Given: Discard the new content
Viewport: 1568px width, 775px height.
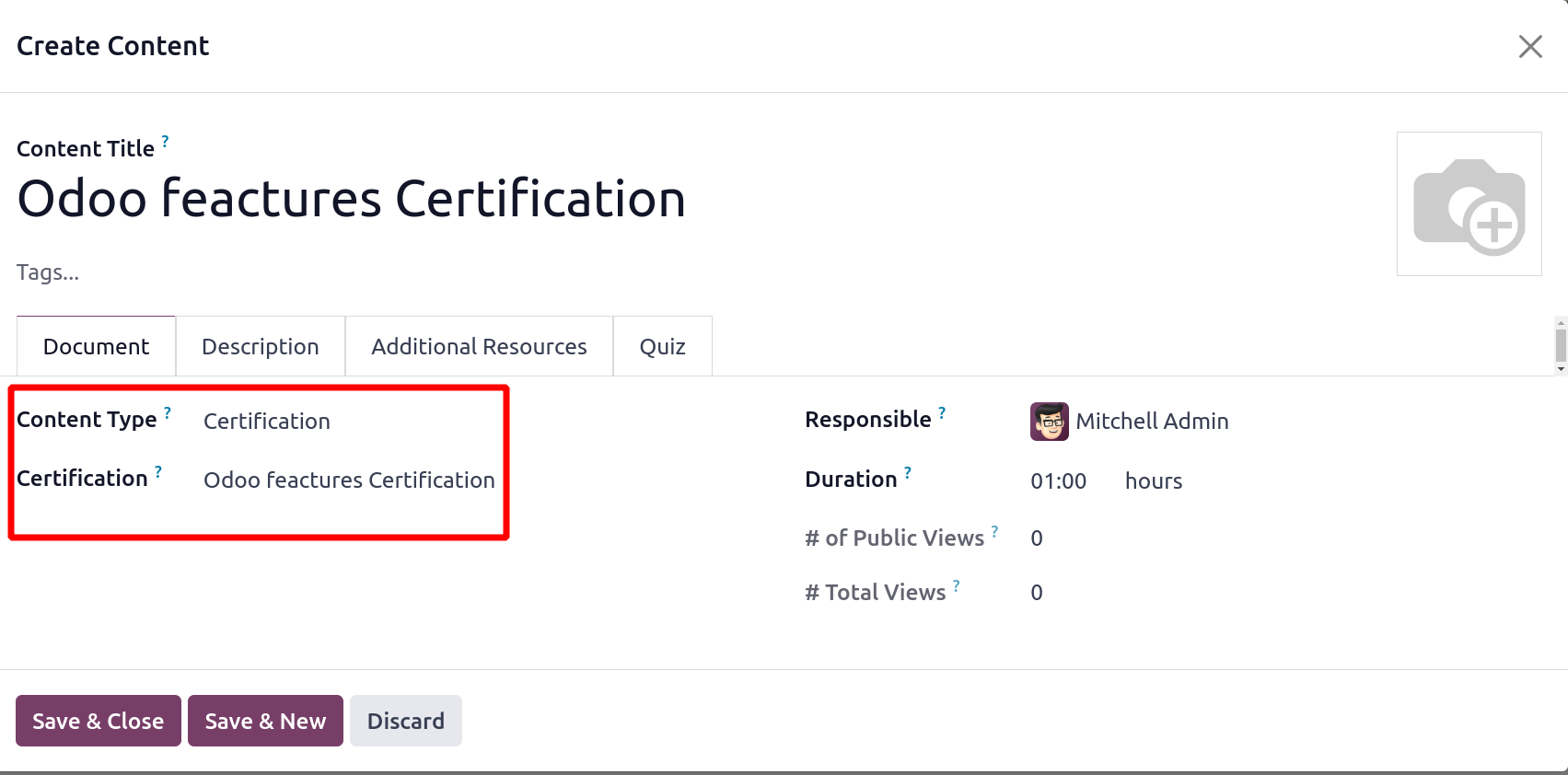Looking at the screenshot, I should tap(406, 721).
